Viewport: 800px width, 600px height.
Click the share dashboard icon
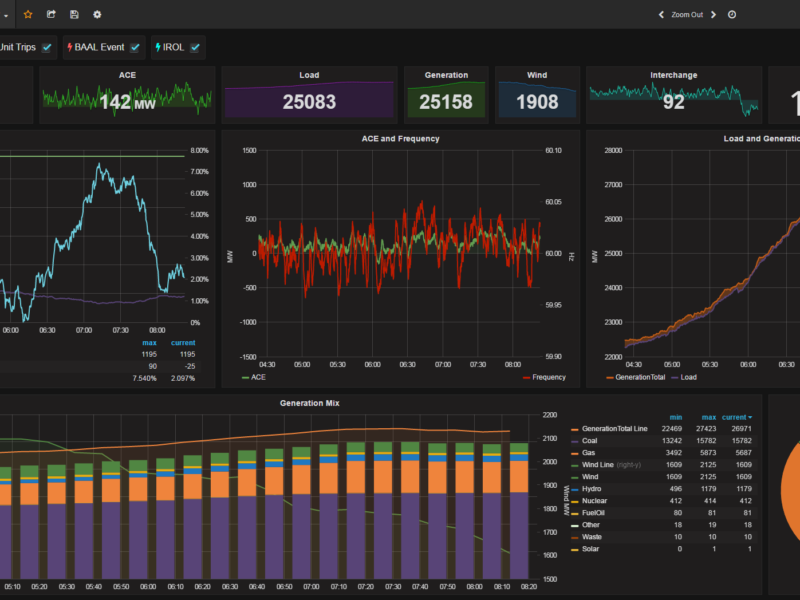point(51,14)
